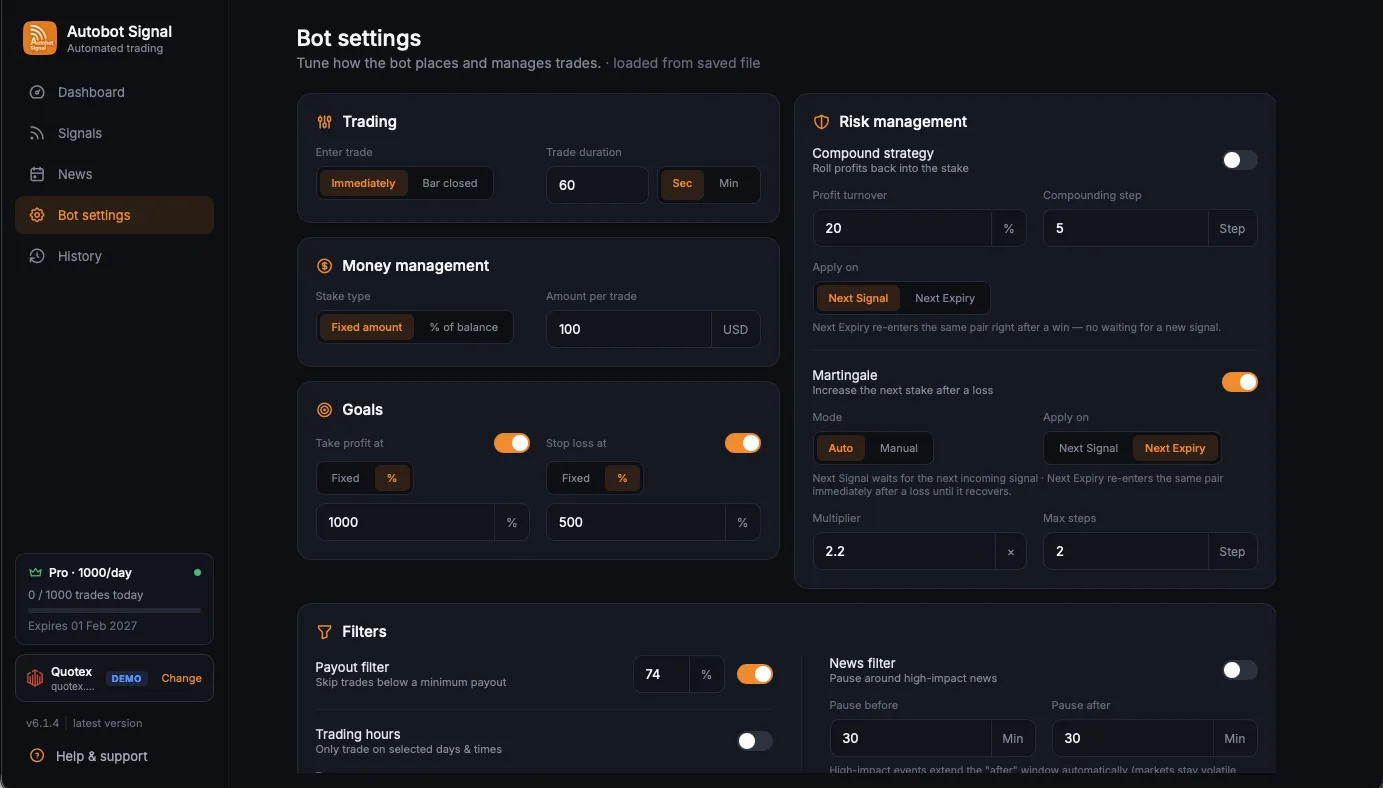Click the Dashboard gauge icon in sidebar

[x=37, y=92]
